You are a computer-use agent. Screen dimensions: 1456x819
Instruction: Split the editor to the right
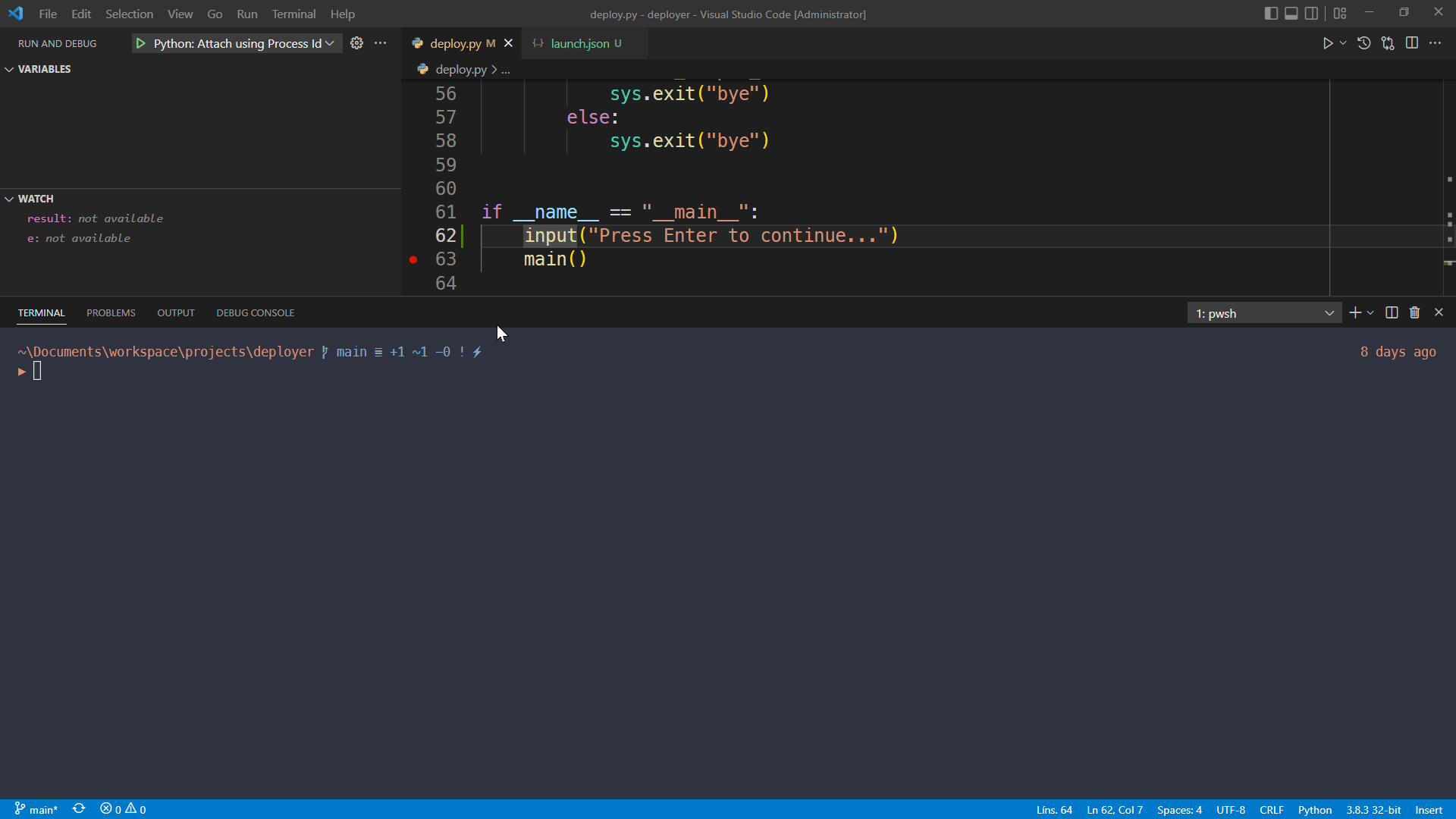point(1411,43)
